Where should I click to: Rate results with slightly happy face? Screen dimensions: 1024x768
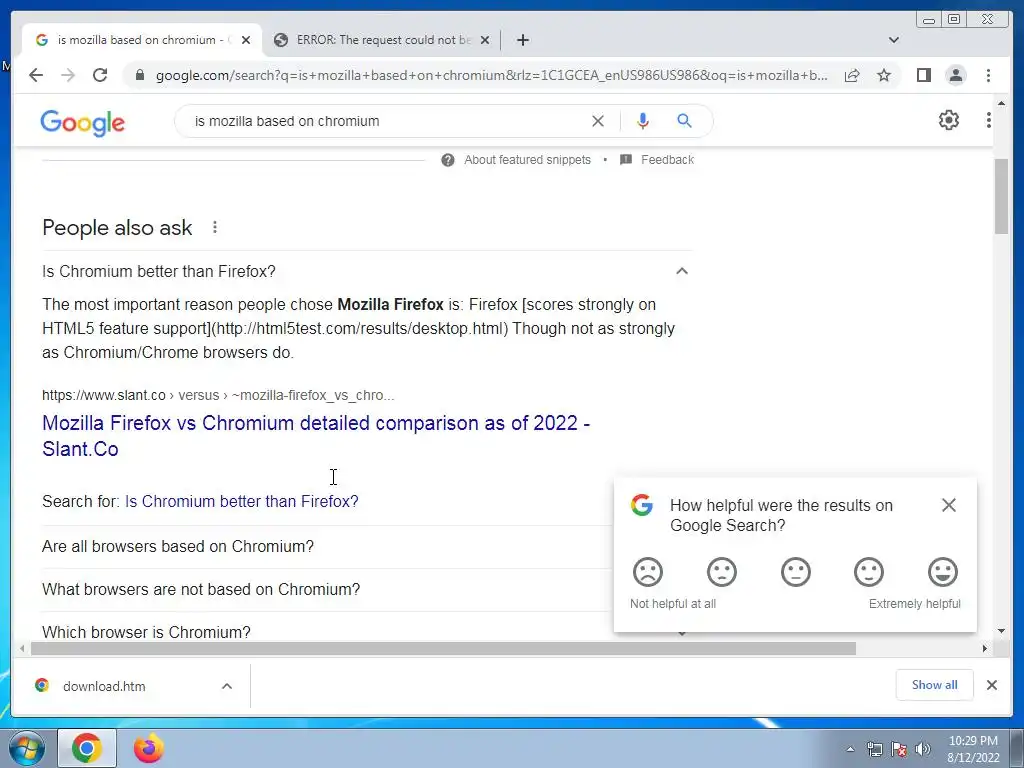[x=869, y=572]
